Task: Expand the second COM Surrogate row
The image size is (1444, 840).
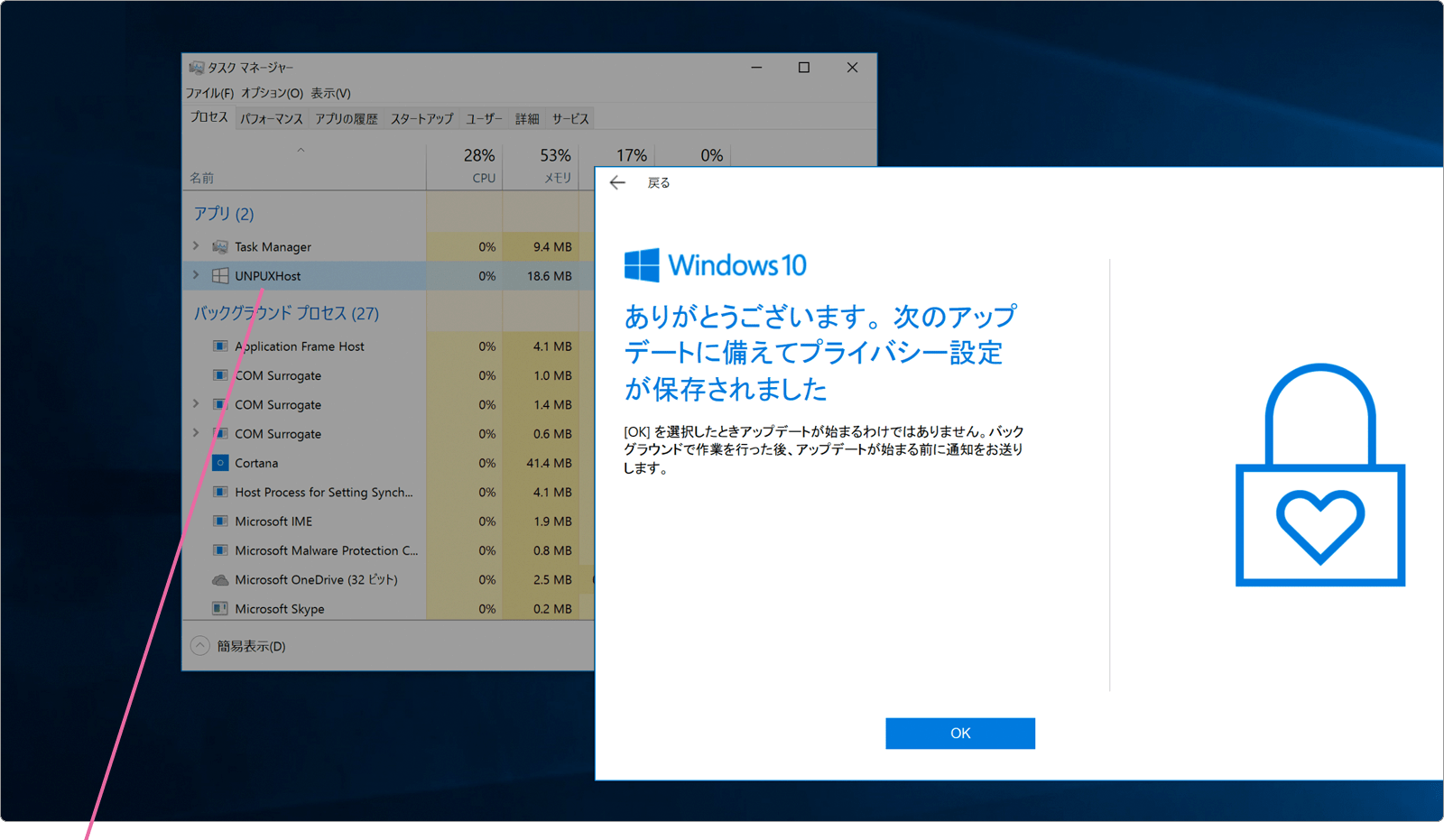Action: coord(196,404)
